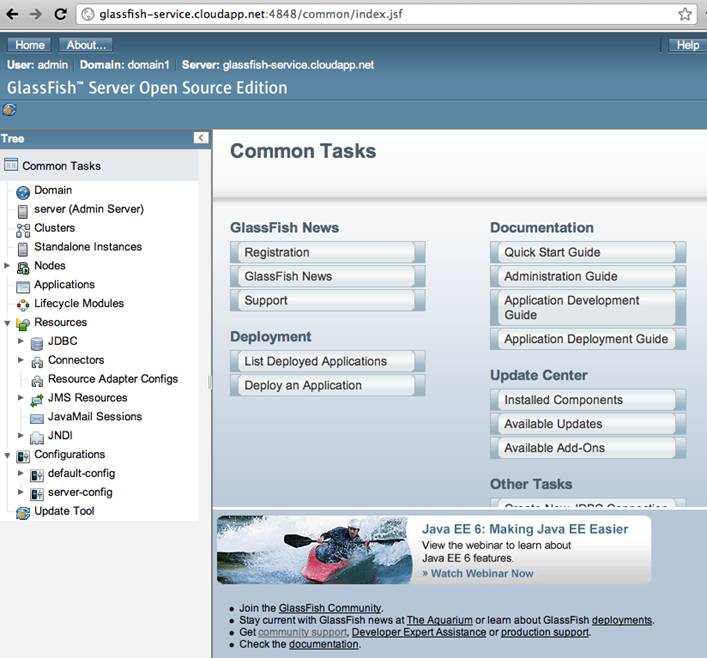
Task: Click the Lifecycle Modules icon
Action: [23, 304]
